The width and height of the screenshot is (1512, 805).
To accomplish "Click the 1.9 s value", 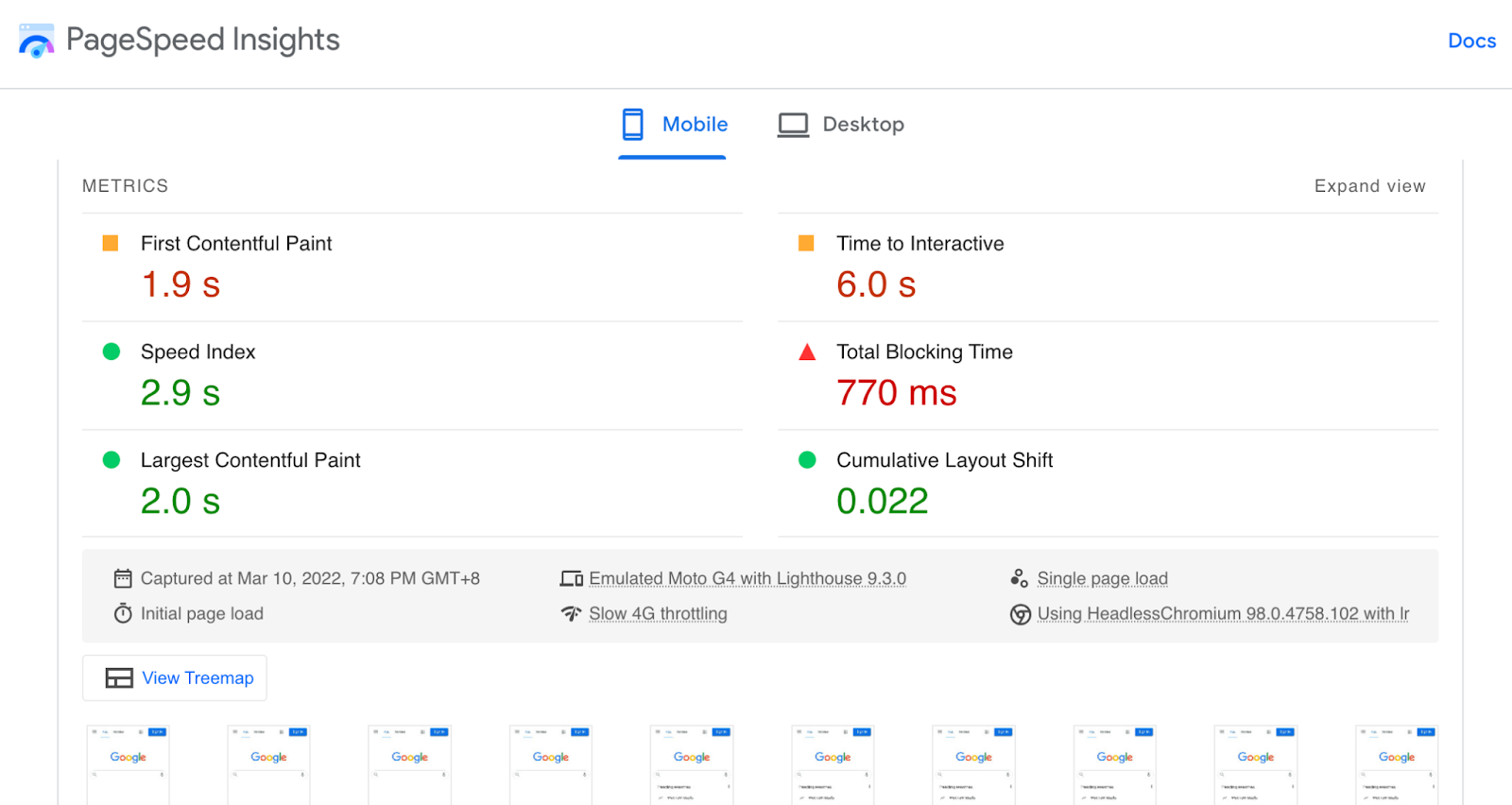I will 180,284.
